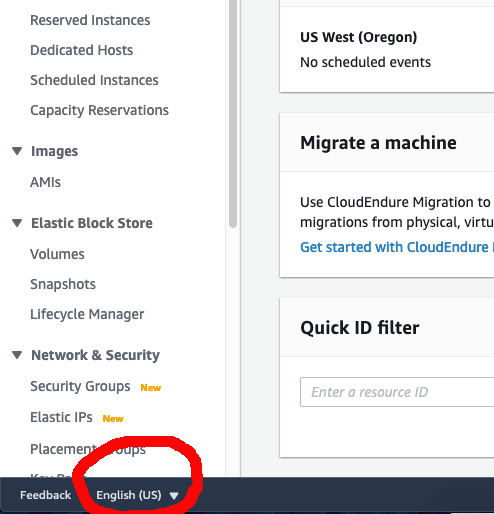
Task: Follow Get started with CloudEndure link
Action: point(397,247)
